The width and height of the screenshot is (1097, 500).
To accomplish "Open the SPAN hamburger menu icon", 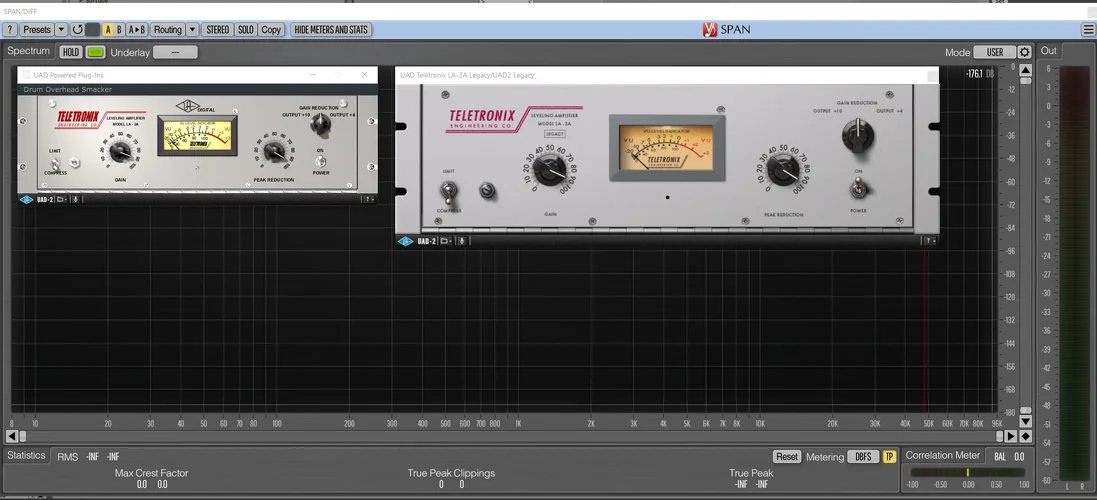I will pos(1088,30).
